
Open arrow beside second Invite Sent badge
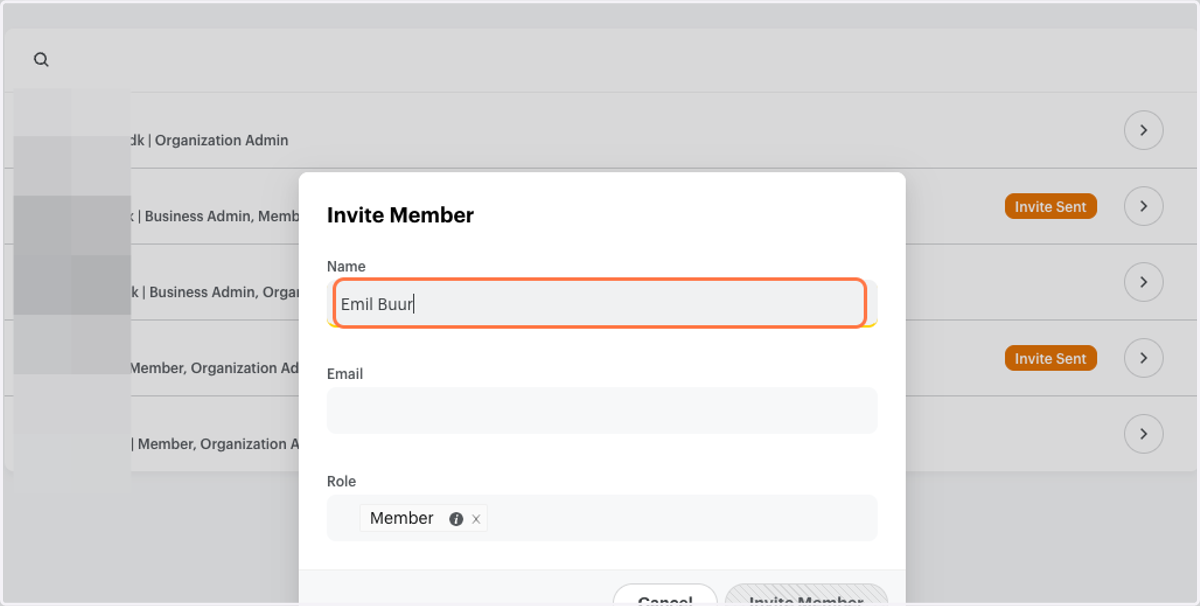(1143, 358)
